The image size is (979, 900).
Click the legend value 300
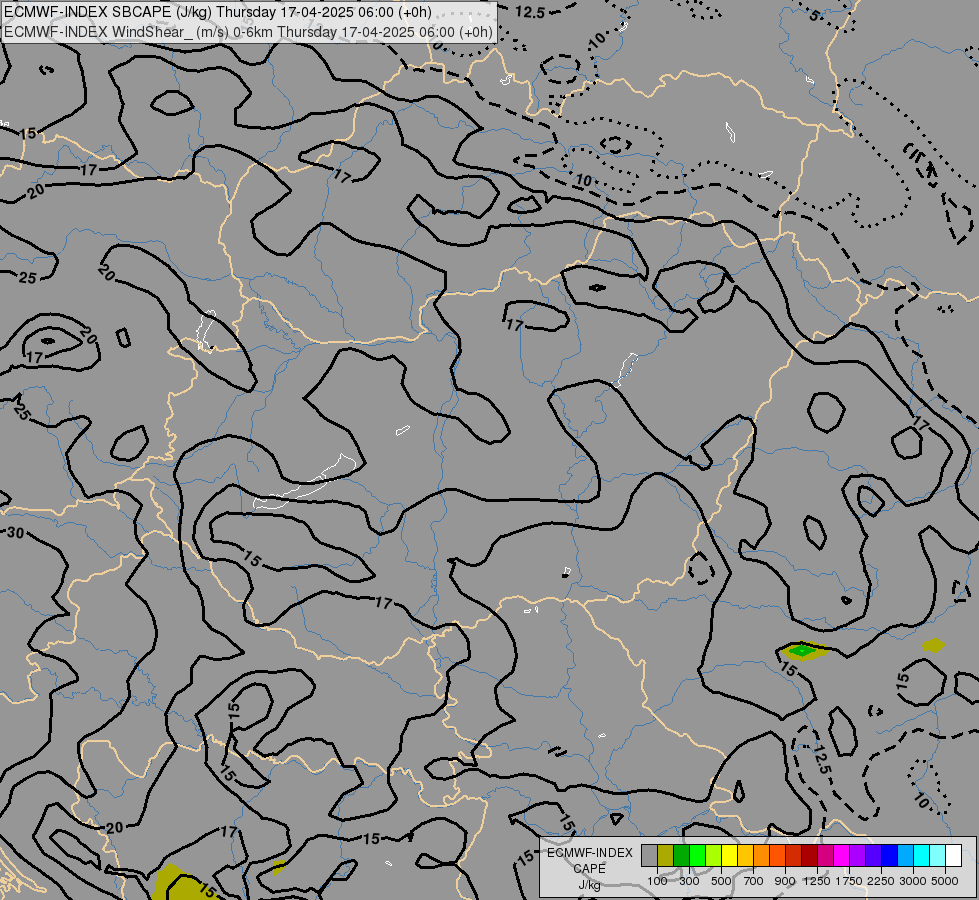point(689,881)
